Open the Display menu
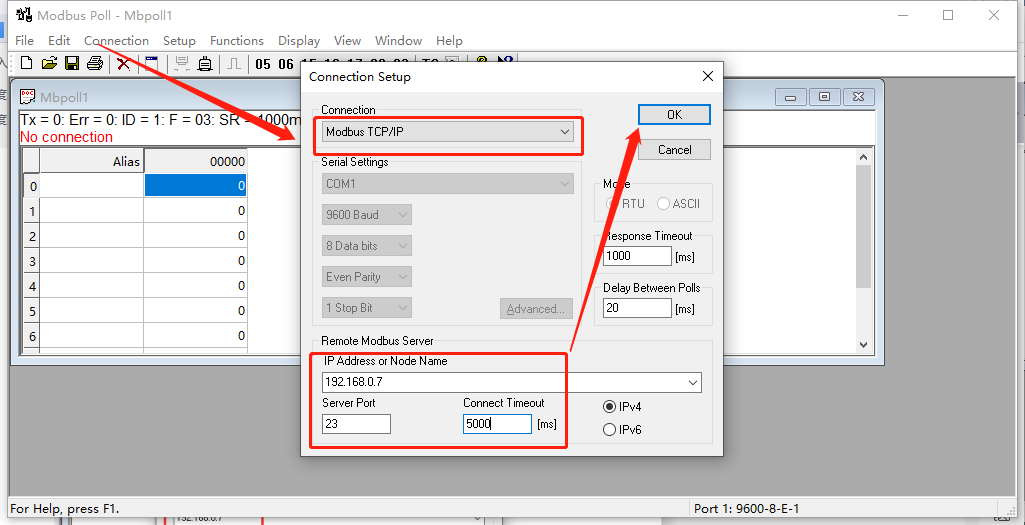This screenshot has height=525, width=1025. pyautogui.click(x=299, y=41)
